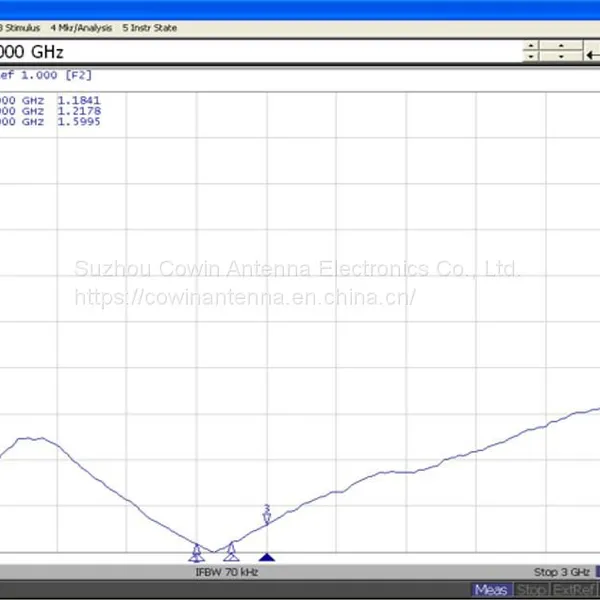Click the backspace left-arrow button
Image resolution: width=600 pixels, height=600 pixels.
point(592,55)
